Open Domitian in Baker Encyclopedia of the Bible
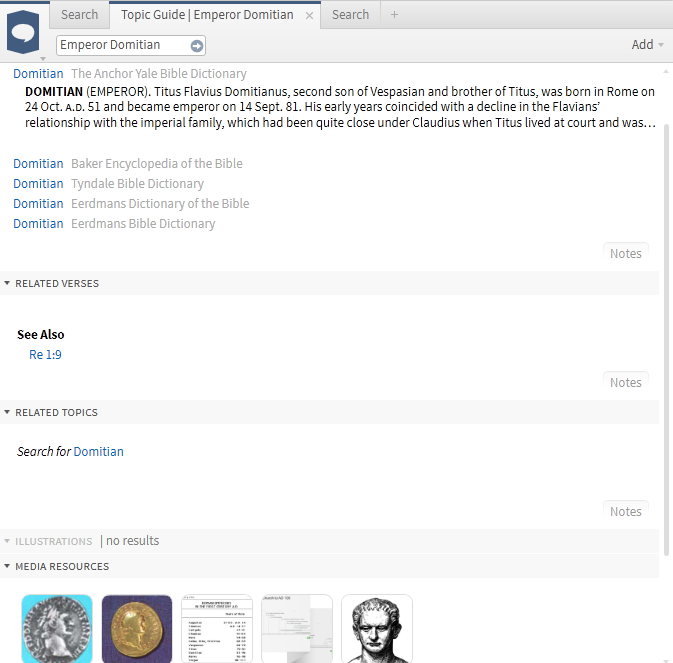 (38, 163)
